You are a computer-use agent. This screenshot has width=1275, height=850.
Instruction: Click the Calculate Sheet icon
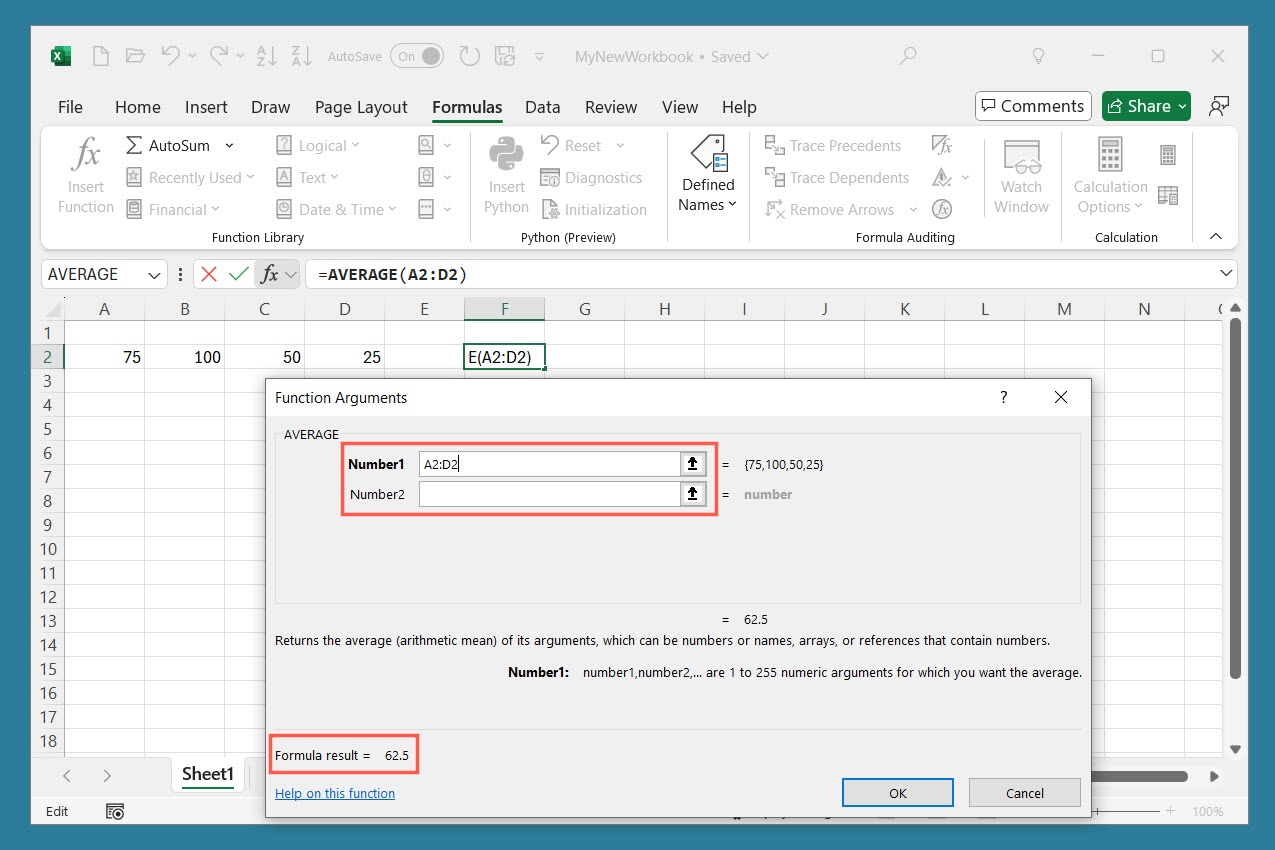pos(1168,196)
